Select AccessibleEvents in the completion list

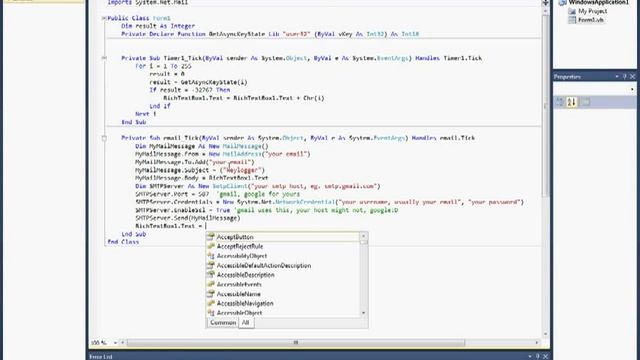coord(283,284)
